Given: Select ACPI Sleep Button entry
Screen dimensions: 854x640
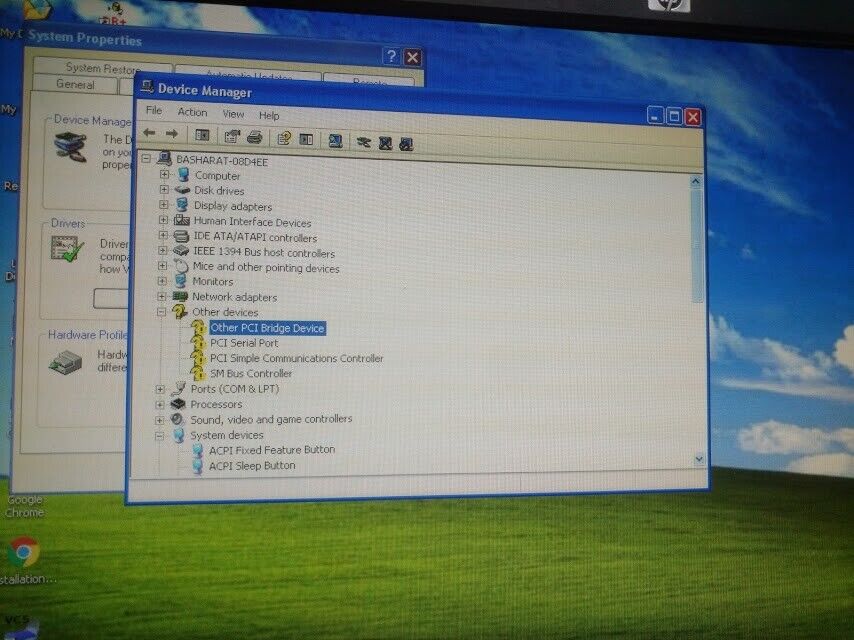Looking at the screenshot, I should coord(252,466).
